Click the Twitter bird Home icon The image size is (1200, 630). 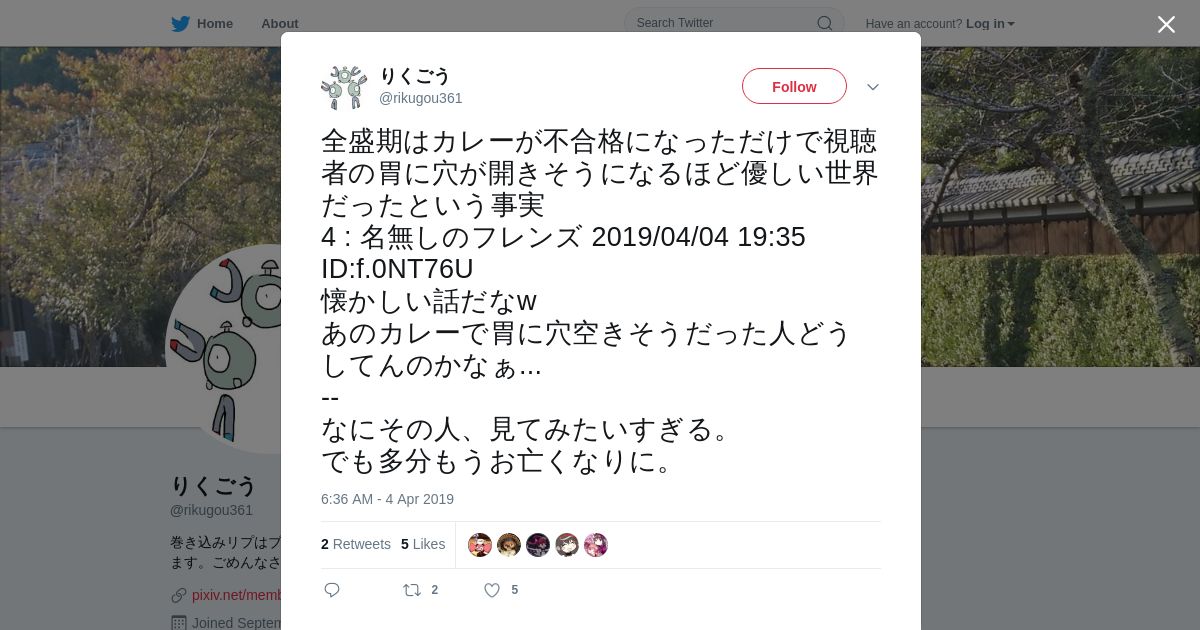pyautogui.click(x=180, y=24)
